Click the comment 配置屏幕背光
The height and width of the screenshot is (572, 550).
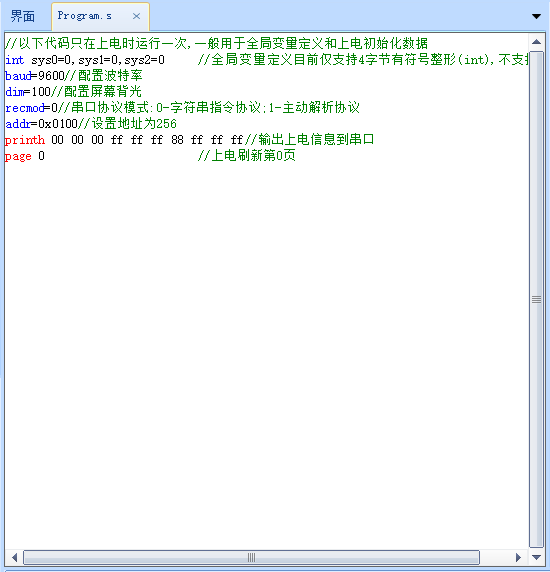96,92
